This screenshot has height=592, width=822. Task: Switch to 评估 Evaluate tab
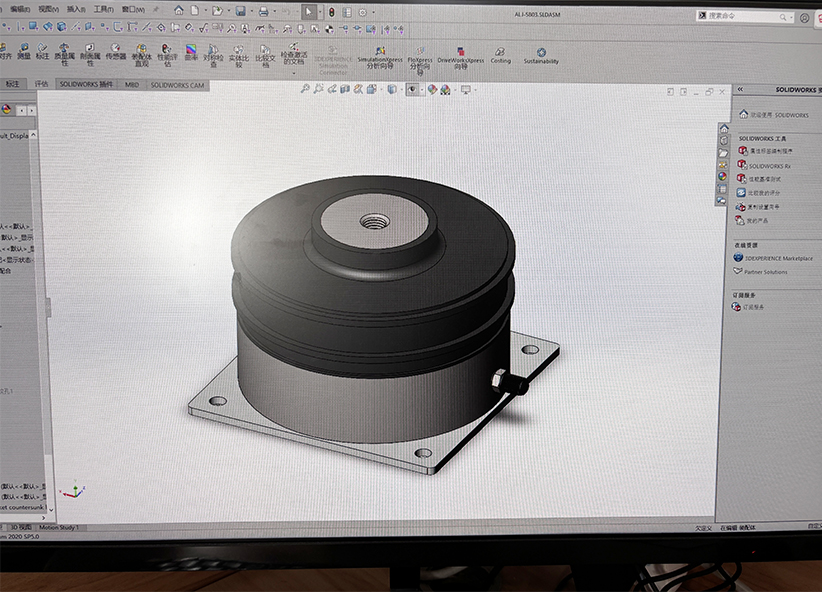(41, 84)
